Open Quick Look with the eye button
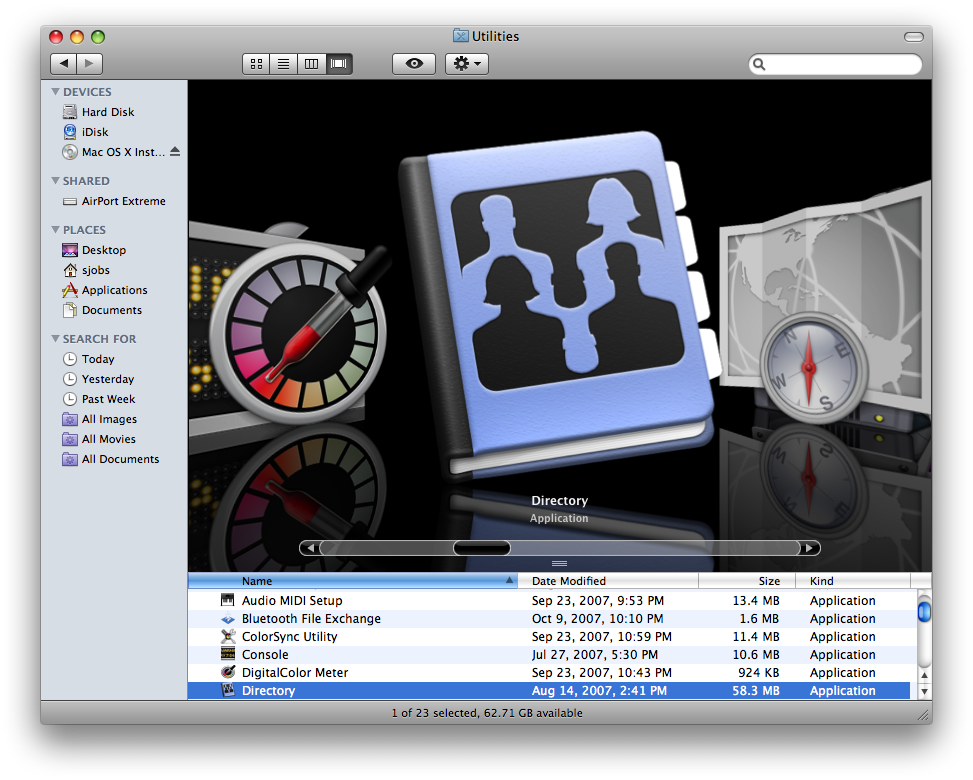The height and width of the screenshot is (780, 973). click(414, 63)
